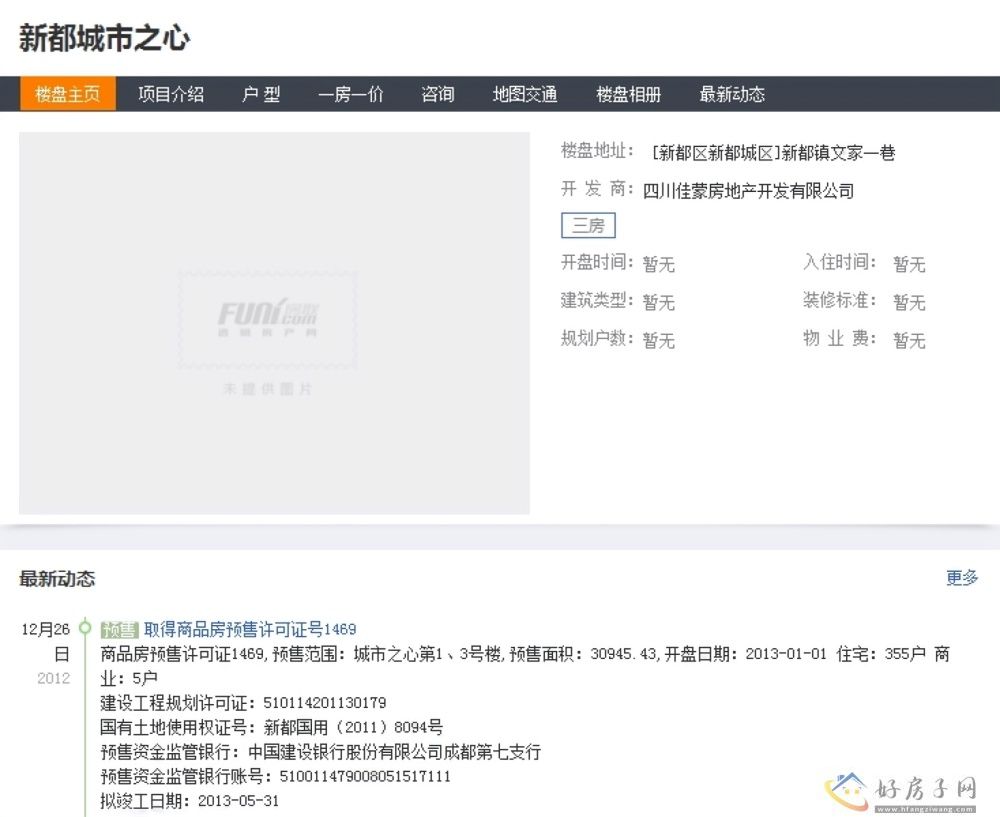The image size is (1000, 817).
Task: Open 最新动态 navigation tab
Action: [732, 94]
